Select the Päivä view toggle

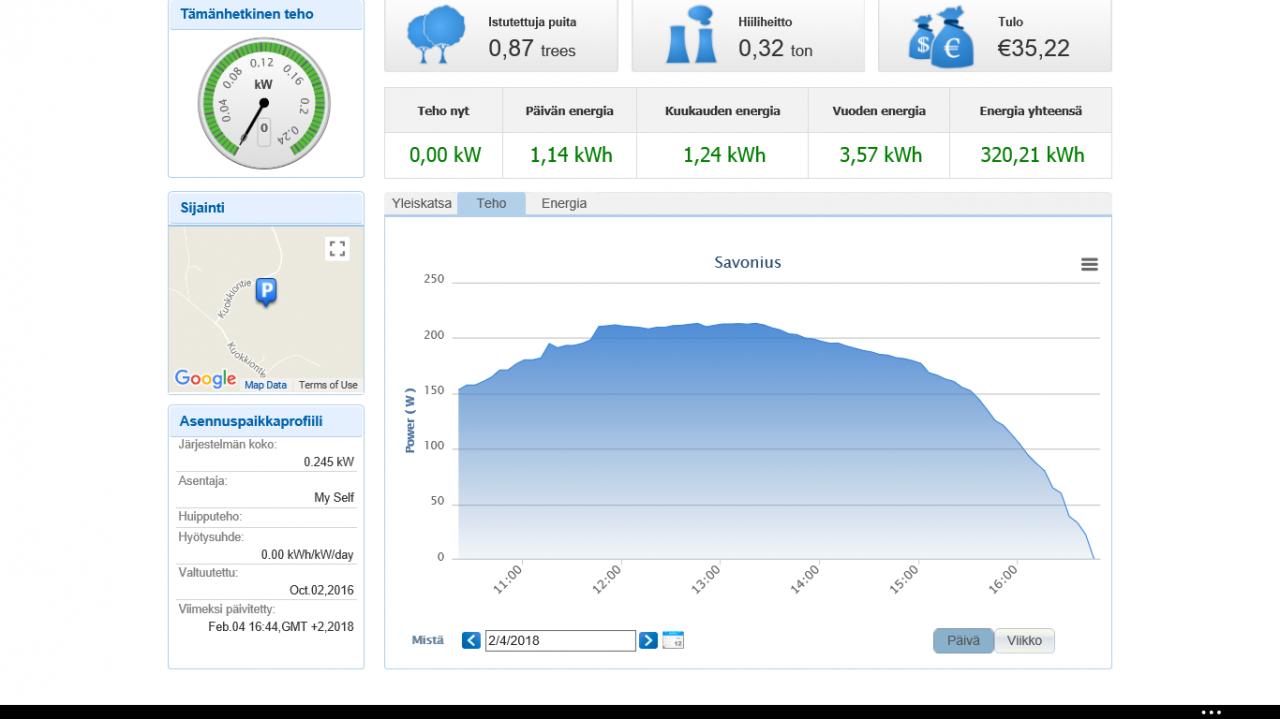tap(963, 641)
